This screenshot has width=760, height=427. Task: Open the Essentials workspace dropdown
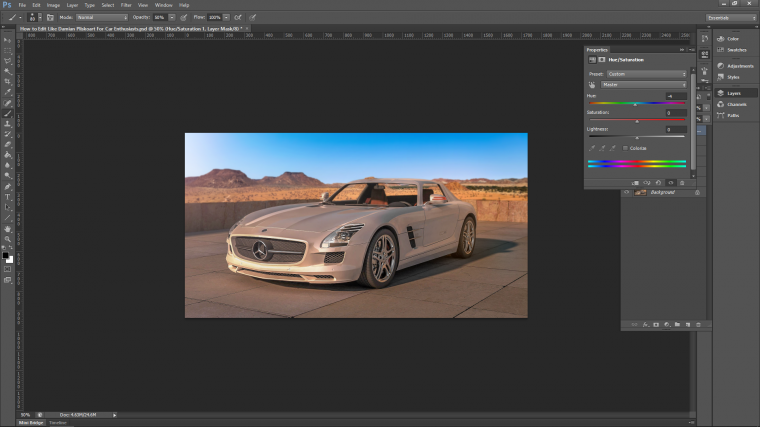click(x=731, y=18)
